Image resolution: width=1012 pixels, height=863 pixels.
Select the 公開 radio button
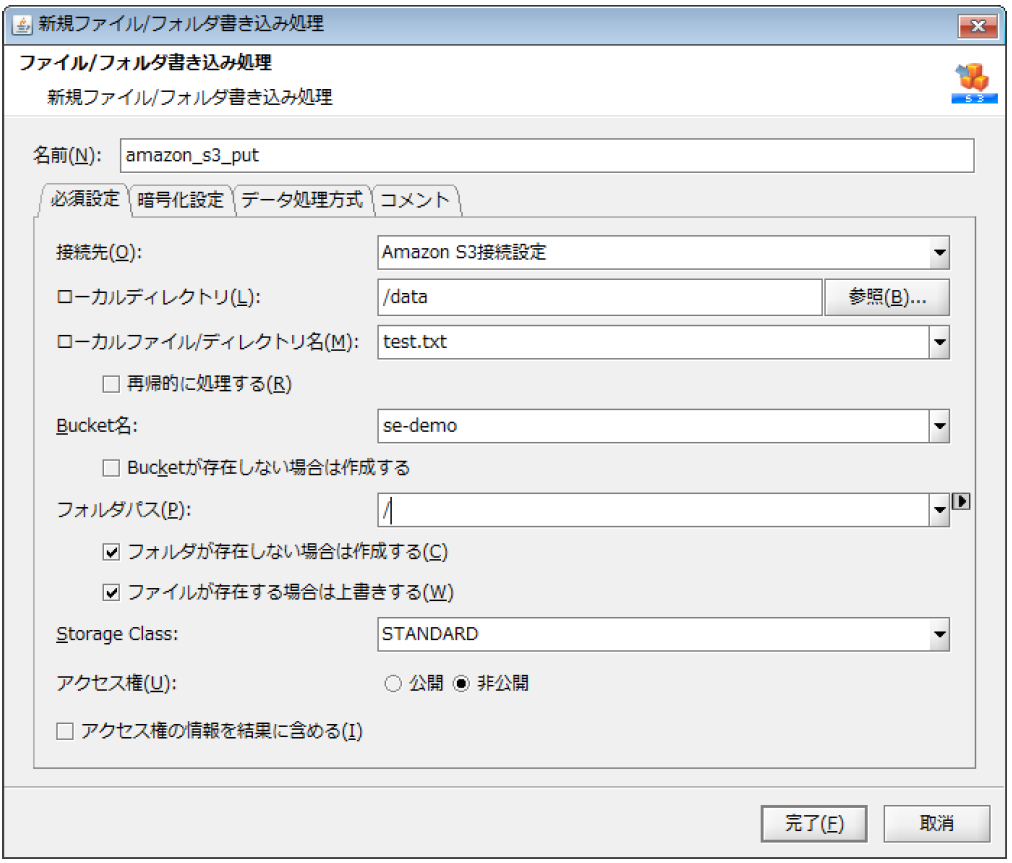click(x=392, y=684)
